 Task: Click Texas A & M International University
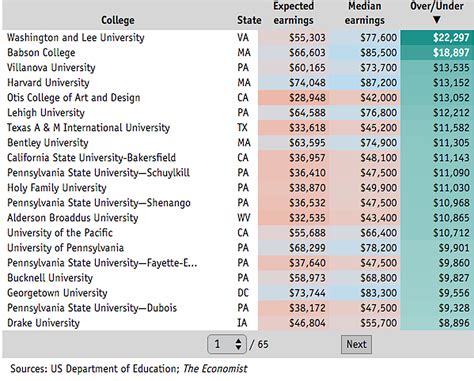(88, 127)
